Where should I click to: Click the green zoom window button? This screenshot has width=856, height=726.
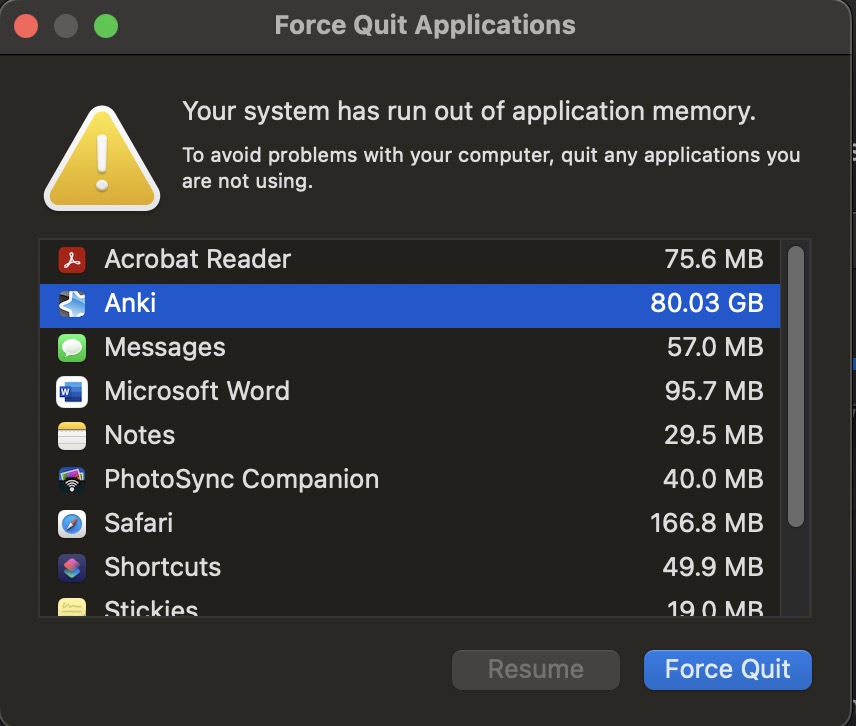point(105,25)
